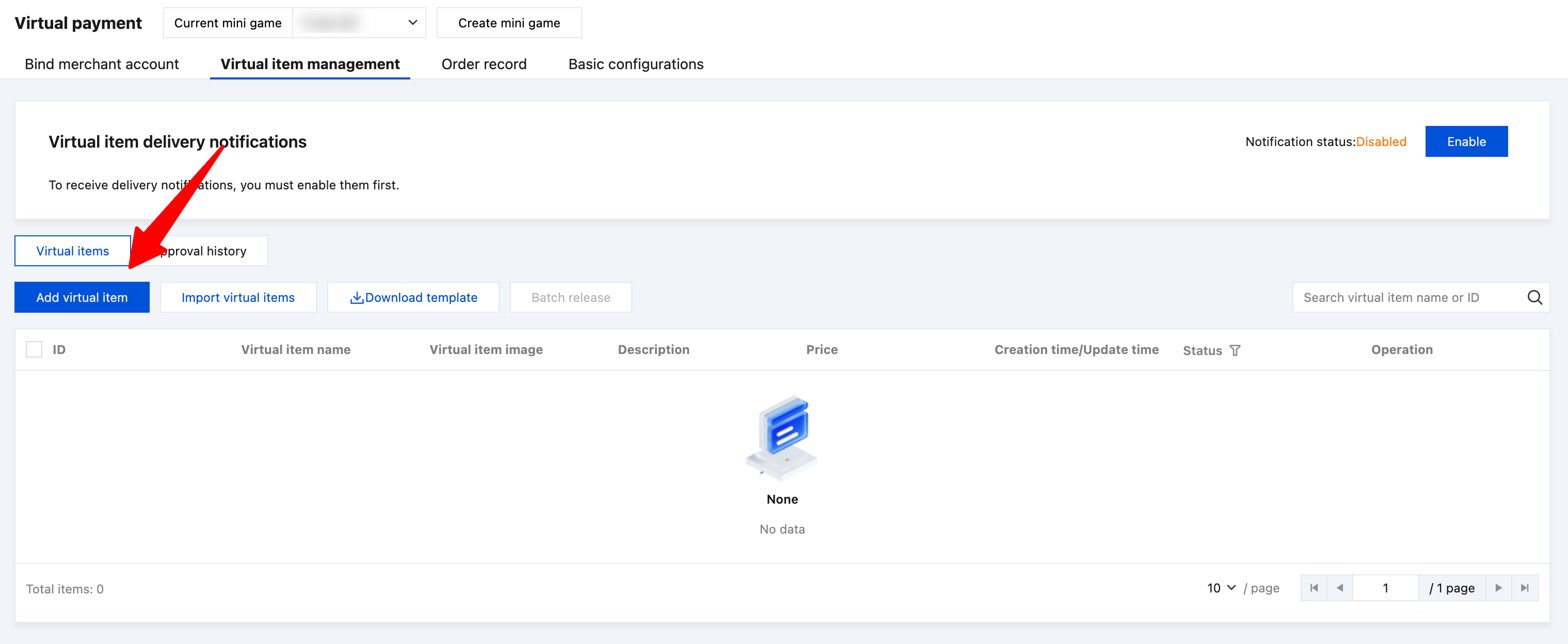Viewport: 1568px width, 644px height.
Task: Enable virtual item delivery notifications
Action: pyautogui.click(x=1466, y=142)
